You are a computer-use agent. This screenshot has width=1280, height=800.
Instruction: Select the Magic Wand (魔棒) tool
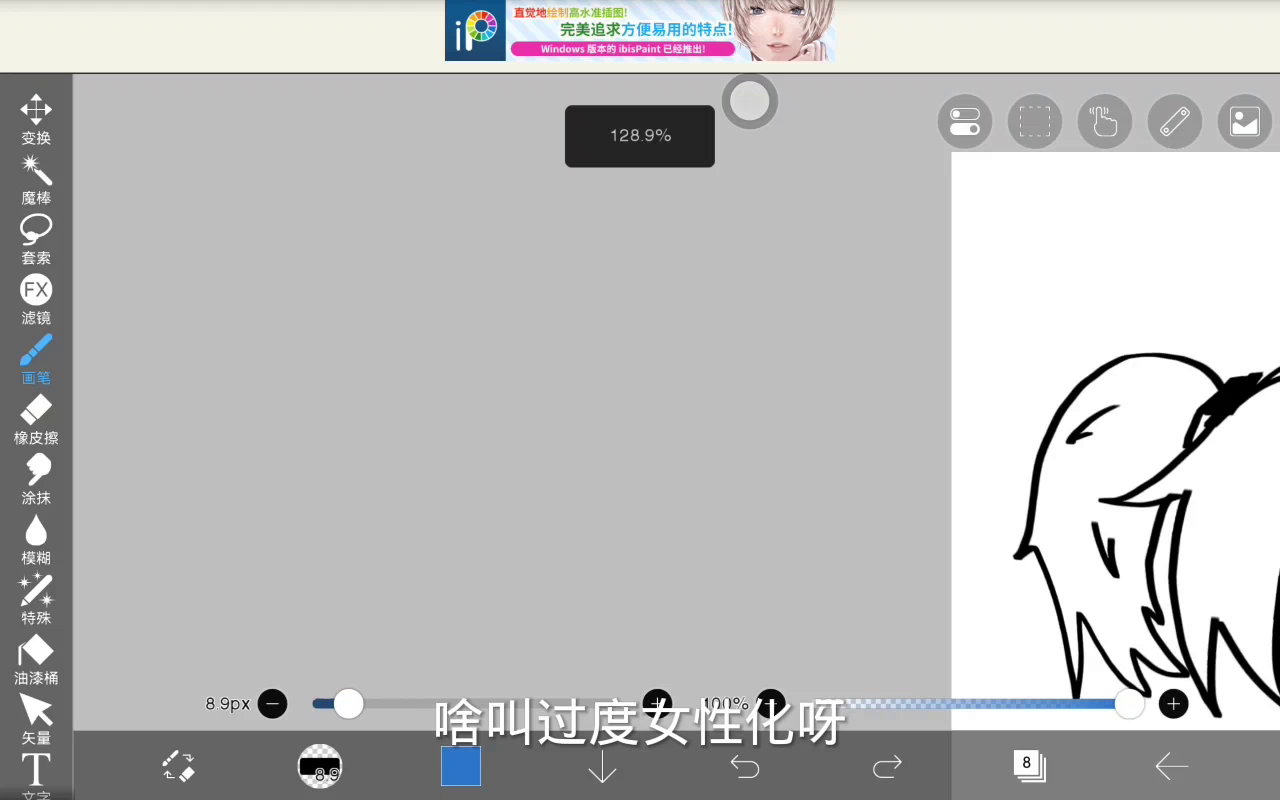pos(36,179)
